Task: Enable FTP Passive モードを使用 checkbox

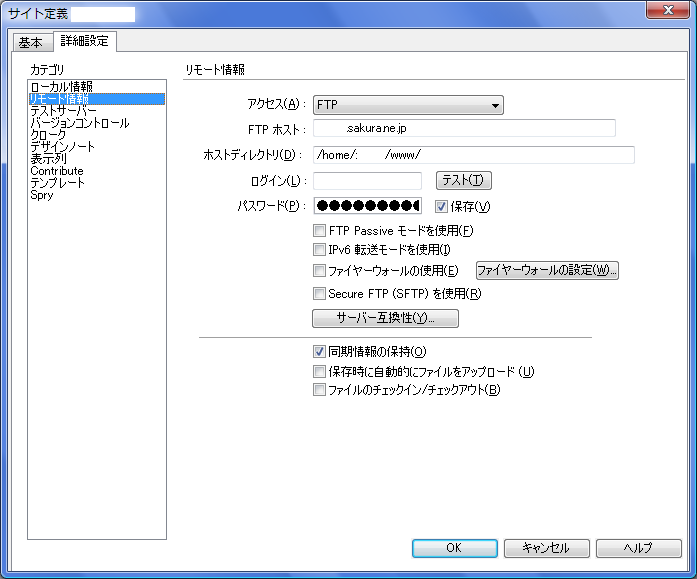Action: pos(320,232)
